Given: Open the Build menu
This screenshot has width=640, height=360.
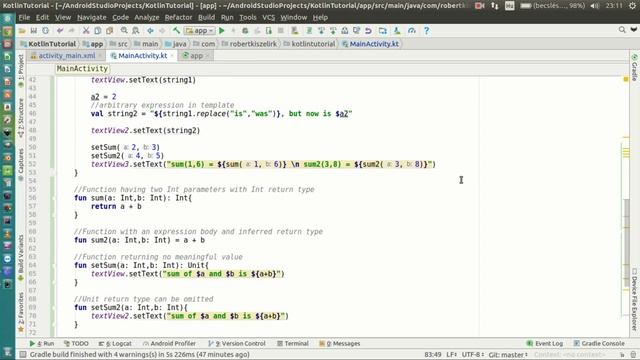Looking at the screenshot, I should point(206,17).
